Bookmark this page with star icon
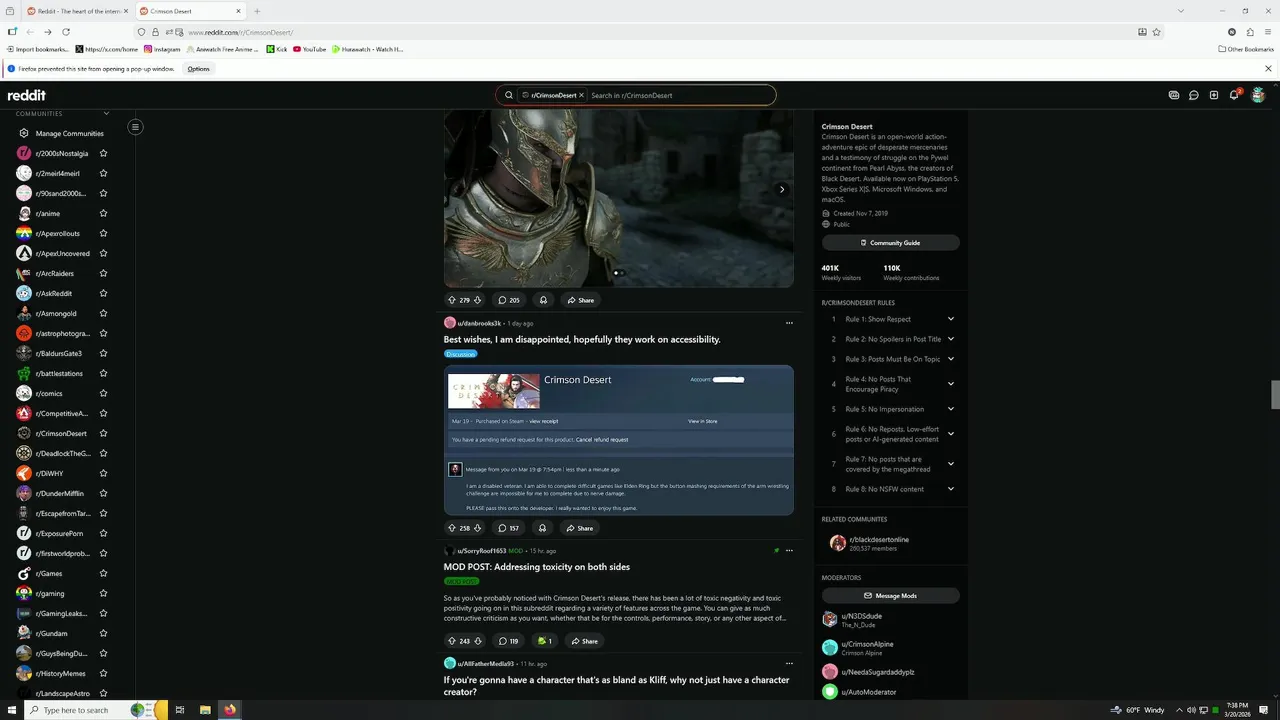 click(1157, 32)
